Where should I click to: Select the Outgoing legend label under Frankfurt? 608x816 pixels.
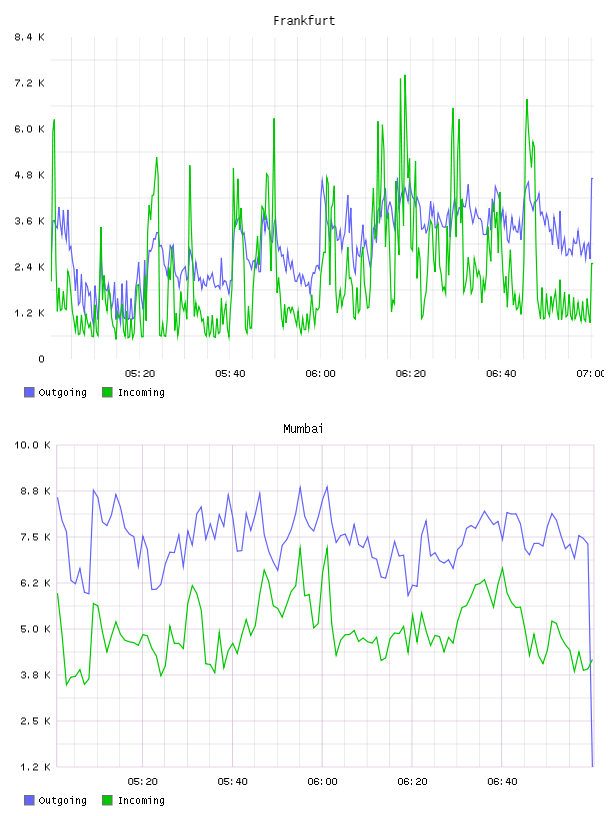click(x=62, y=393)
